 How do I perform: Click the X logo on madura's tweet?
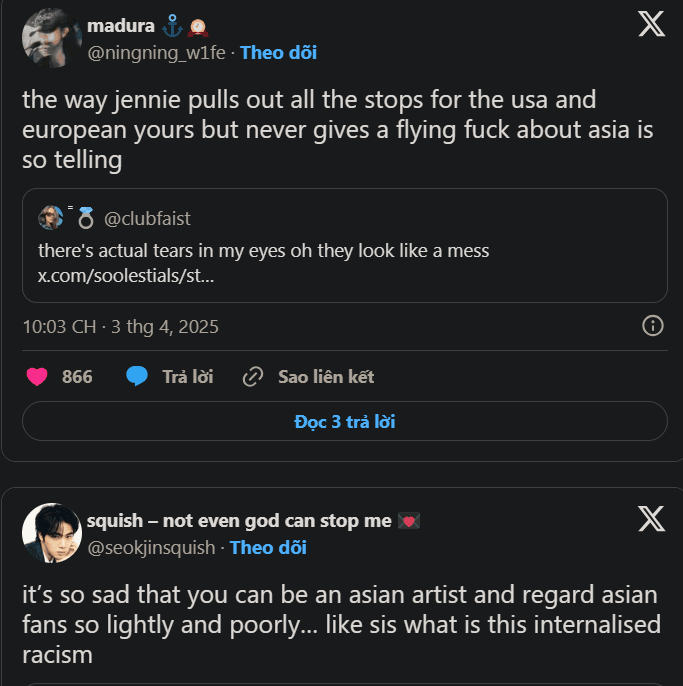click(x=651, y=24)
